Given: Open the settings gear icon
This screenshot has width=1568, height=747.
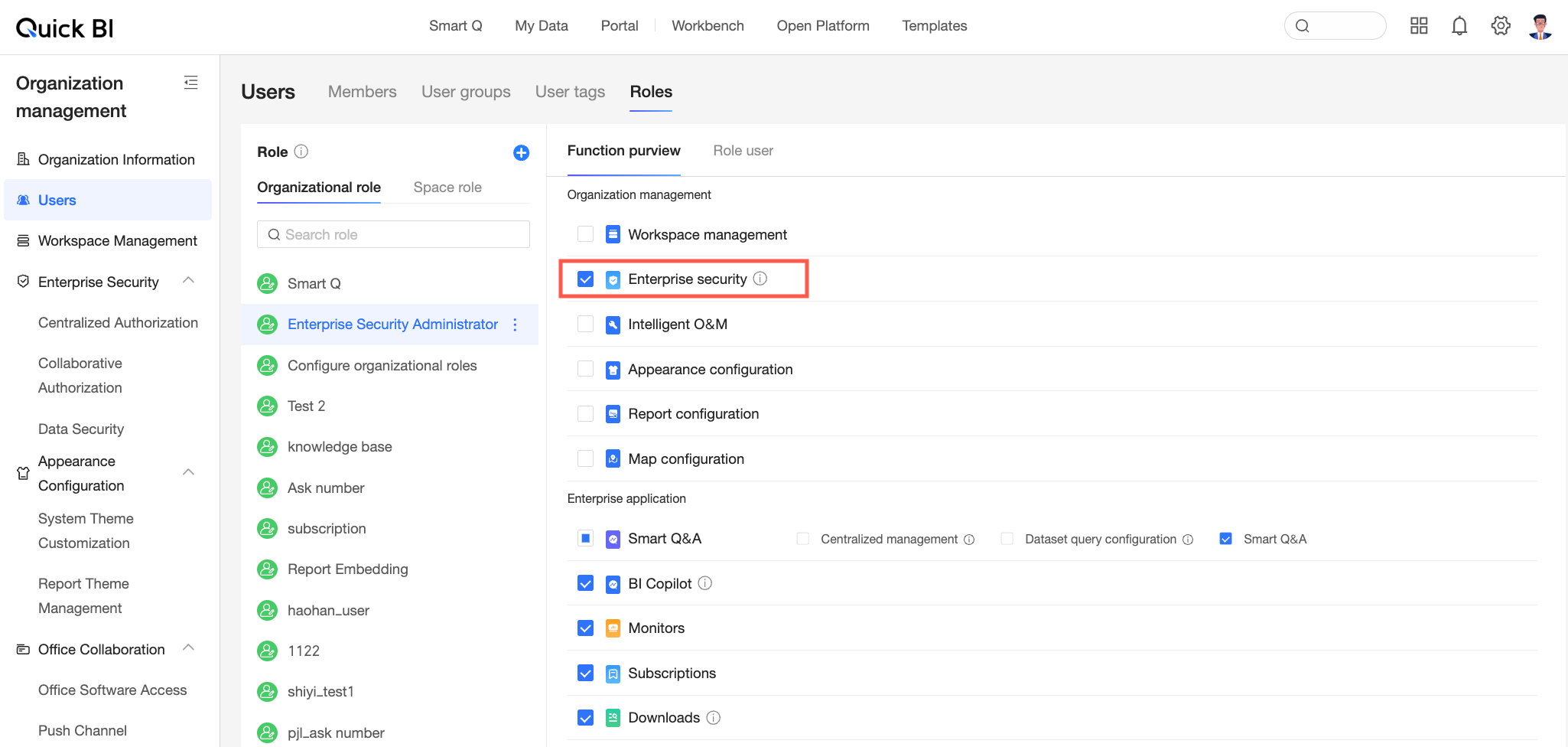Looking at the screenshot, I should coord(1501,26).
